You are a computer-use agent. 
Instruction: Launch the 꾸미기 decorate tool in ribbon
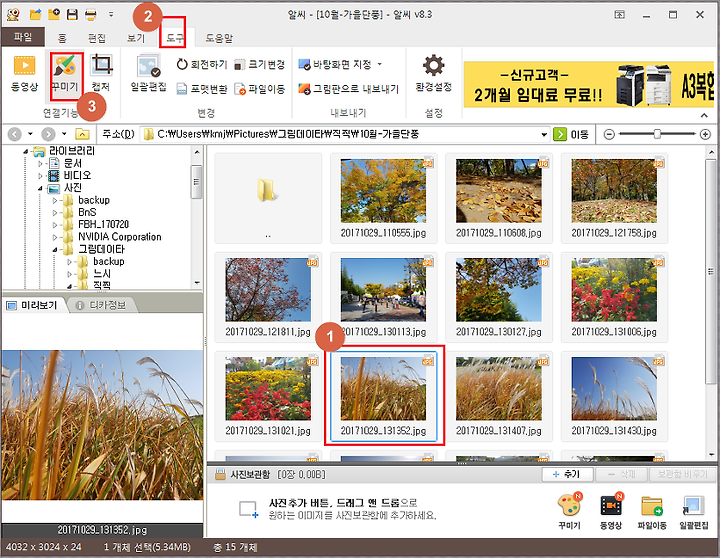(x=65, y=73)
